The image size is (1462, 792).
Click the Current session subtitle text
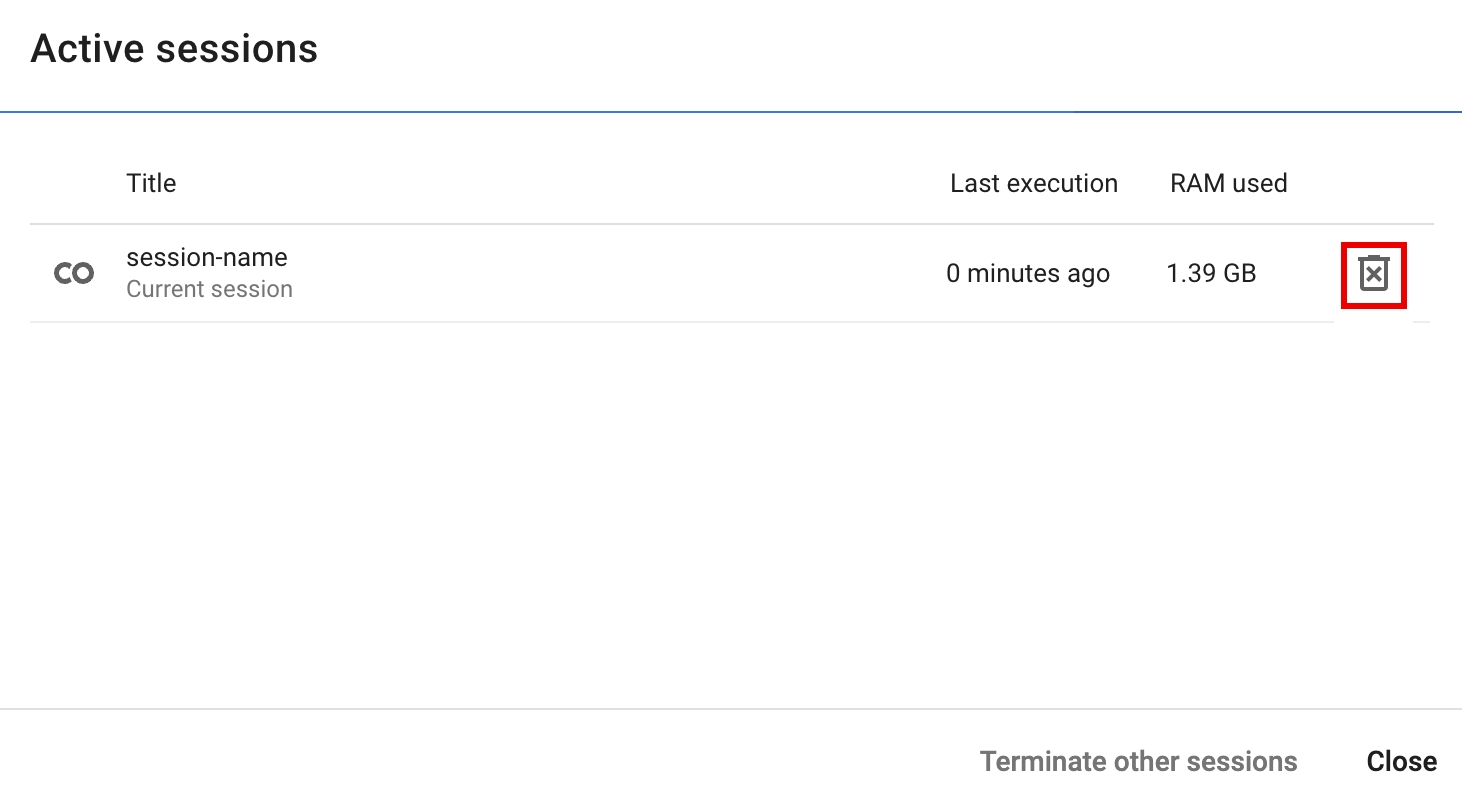(x=209, y=289)
